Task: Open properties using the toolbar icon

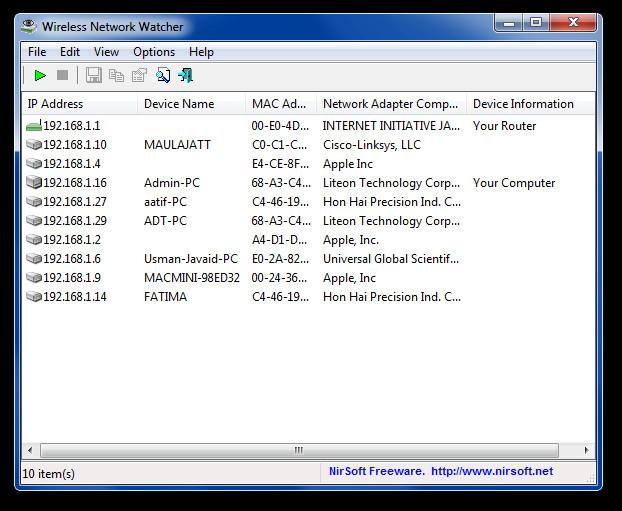Action: [x=139, y=75]
